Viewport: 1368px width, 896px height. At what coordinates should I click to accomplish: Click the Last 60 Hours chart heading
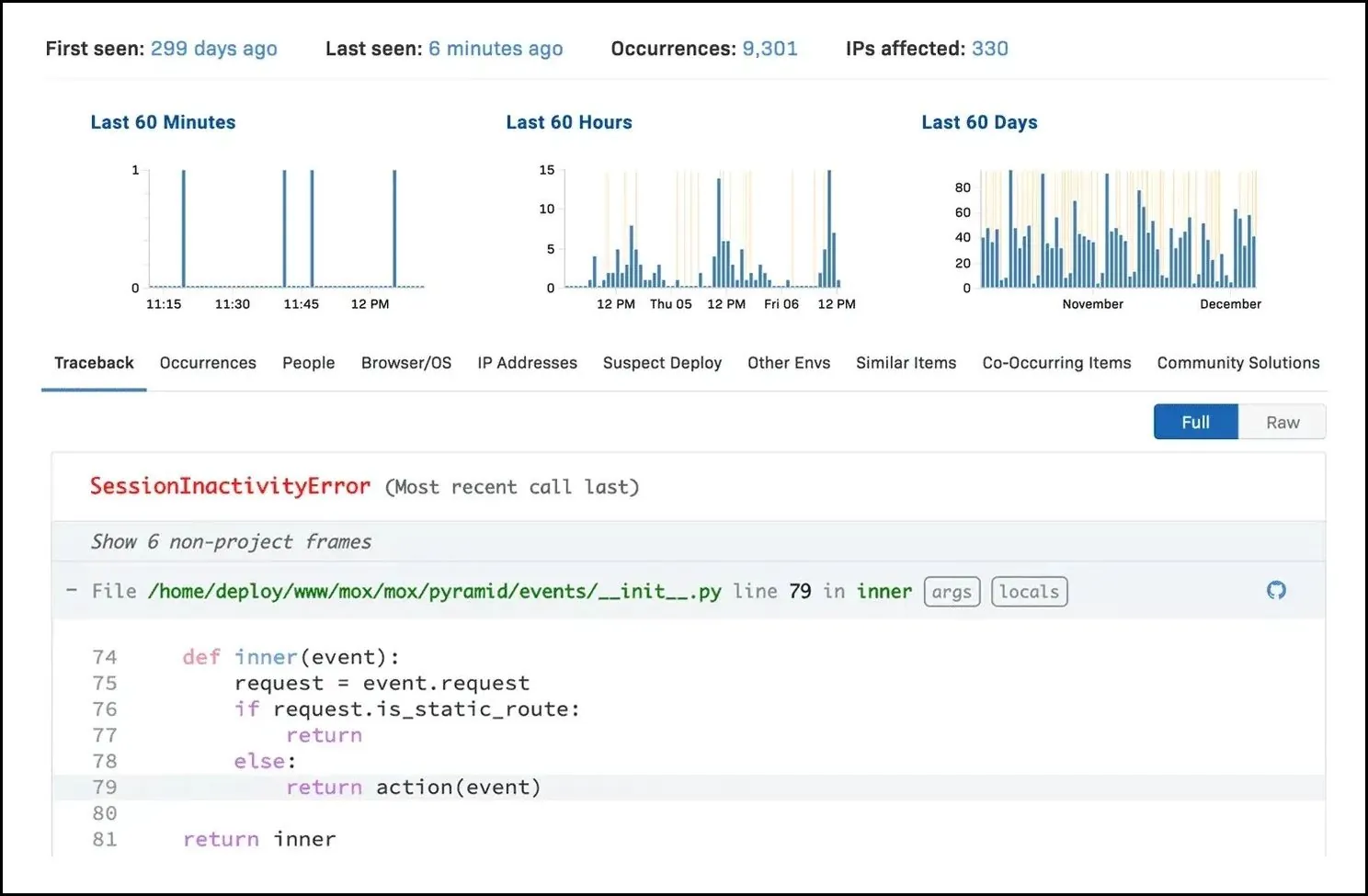(569, 122)
